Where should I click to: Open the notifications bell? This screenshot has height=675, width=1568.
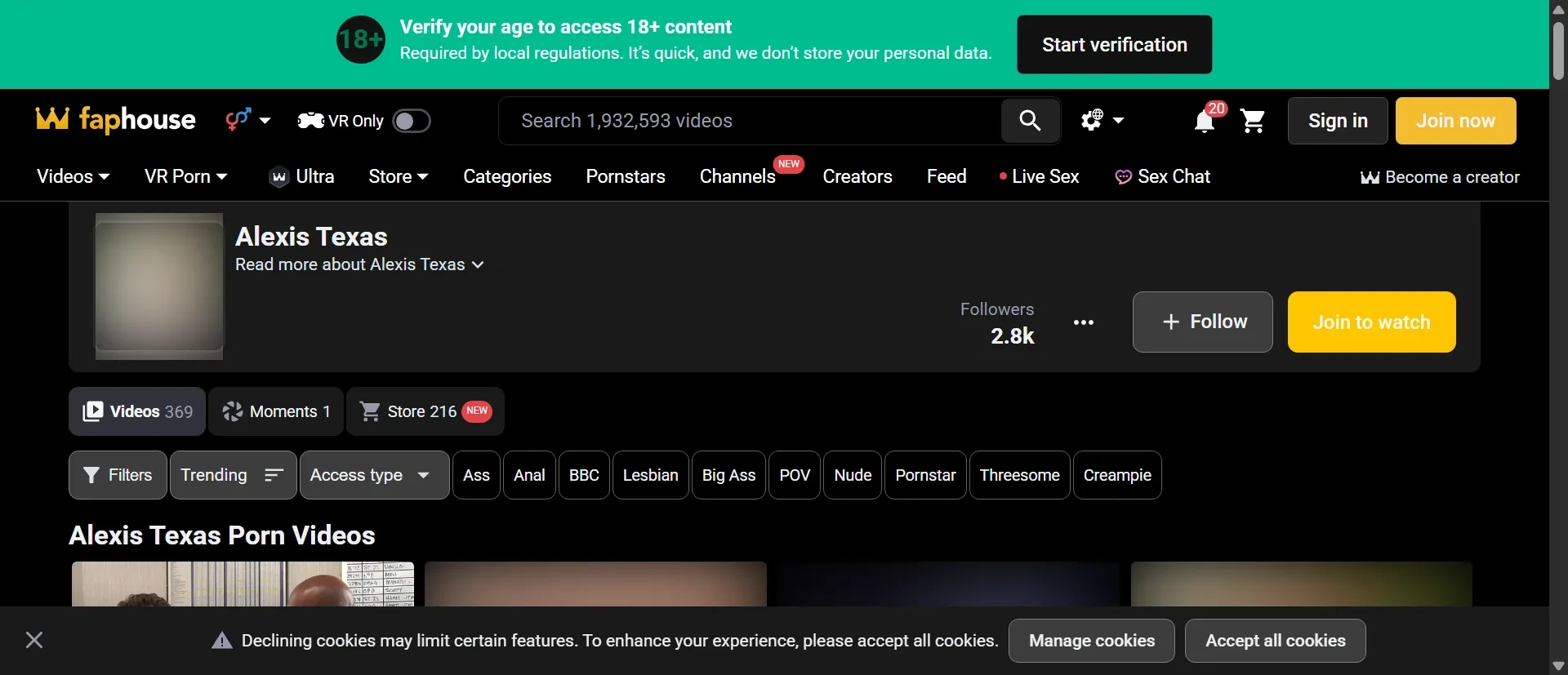point(1205,122)
